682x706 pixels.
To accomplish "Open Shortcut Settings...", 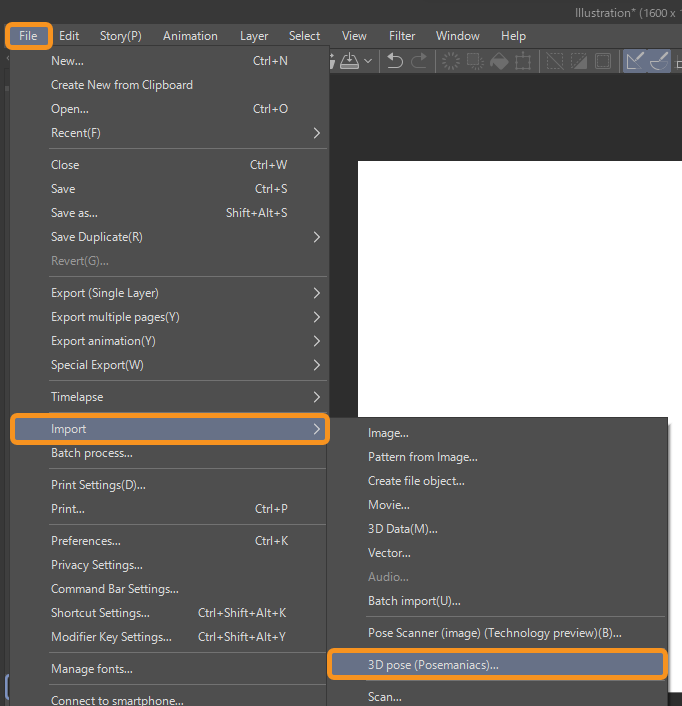I will coord(169,613).
